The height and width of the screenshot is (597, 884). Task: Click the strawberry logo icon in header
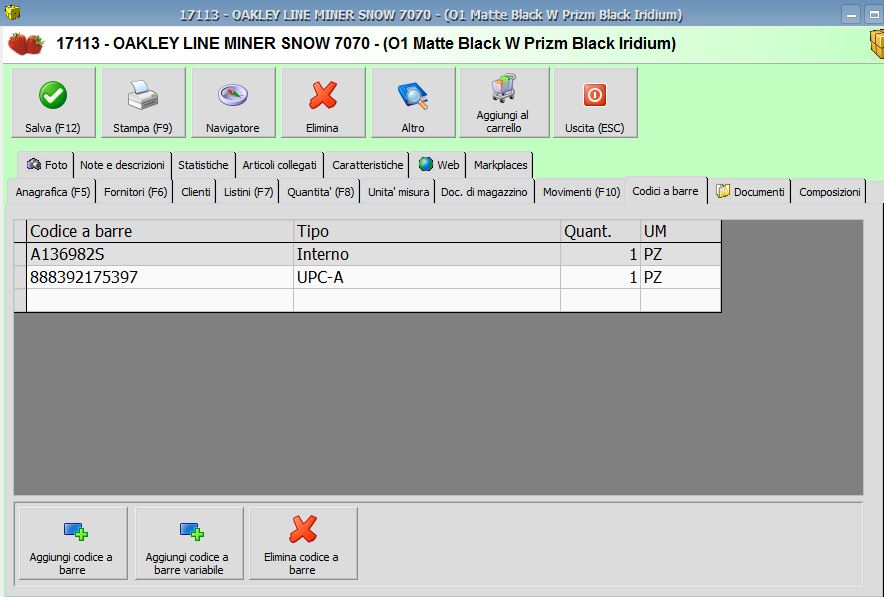point(26,43)
